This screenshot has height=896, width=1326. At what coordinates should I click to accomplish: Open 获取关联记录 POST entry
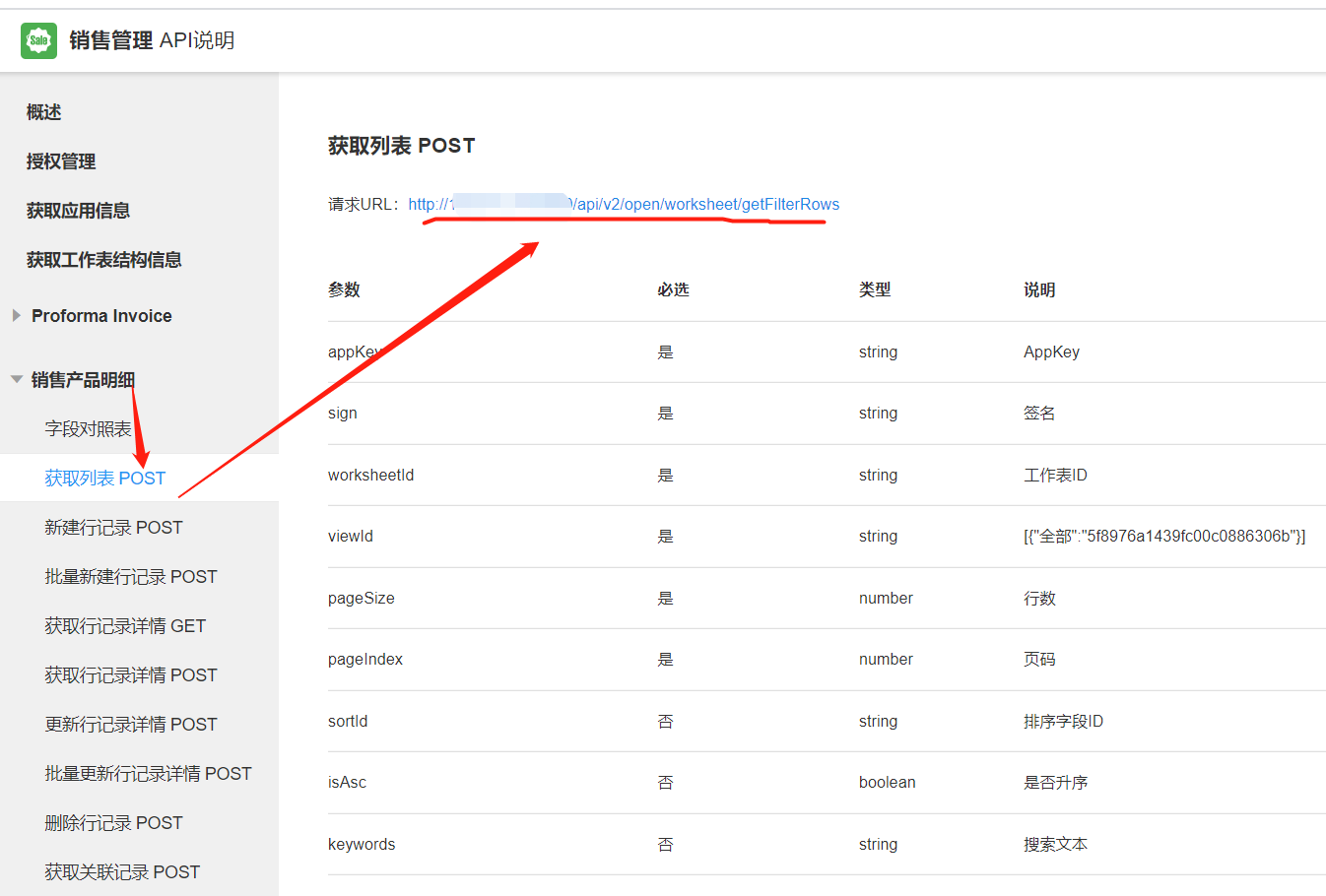point(122,872)
